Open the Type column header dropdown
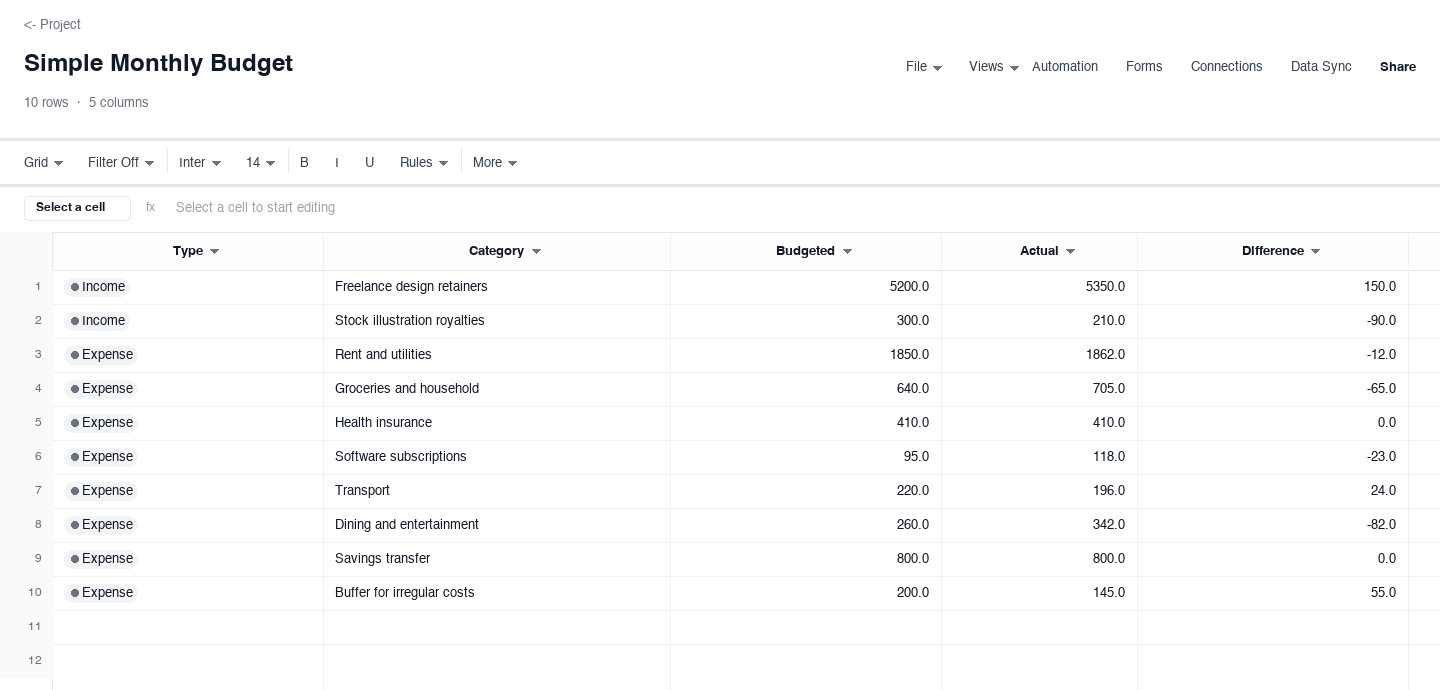 [214, 252]
